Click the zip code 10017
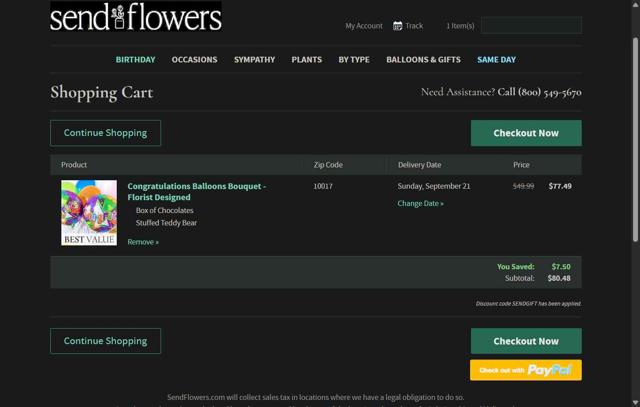Viewport: 640px width, 407px height. [323, 186]
